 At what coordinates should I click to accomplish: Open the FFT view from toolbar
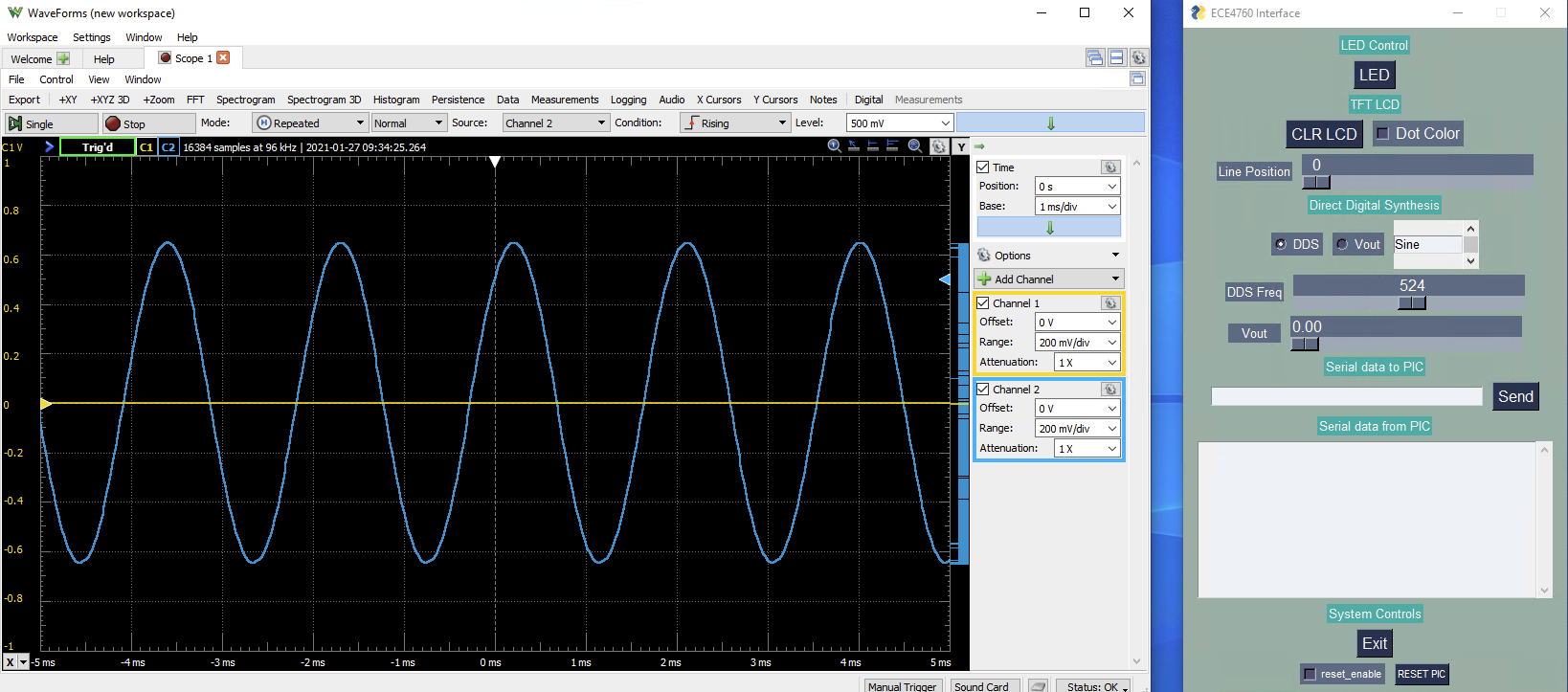(195, 100)
